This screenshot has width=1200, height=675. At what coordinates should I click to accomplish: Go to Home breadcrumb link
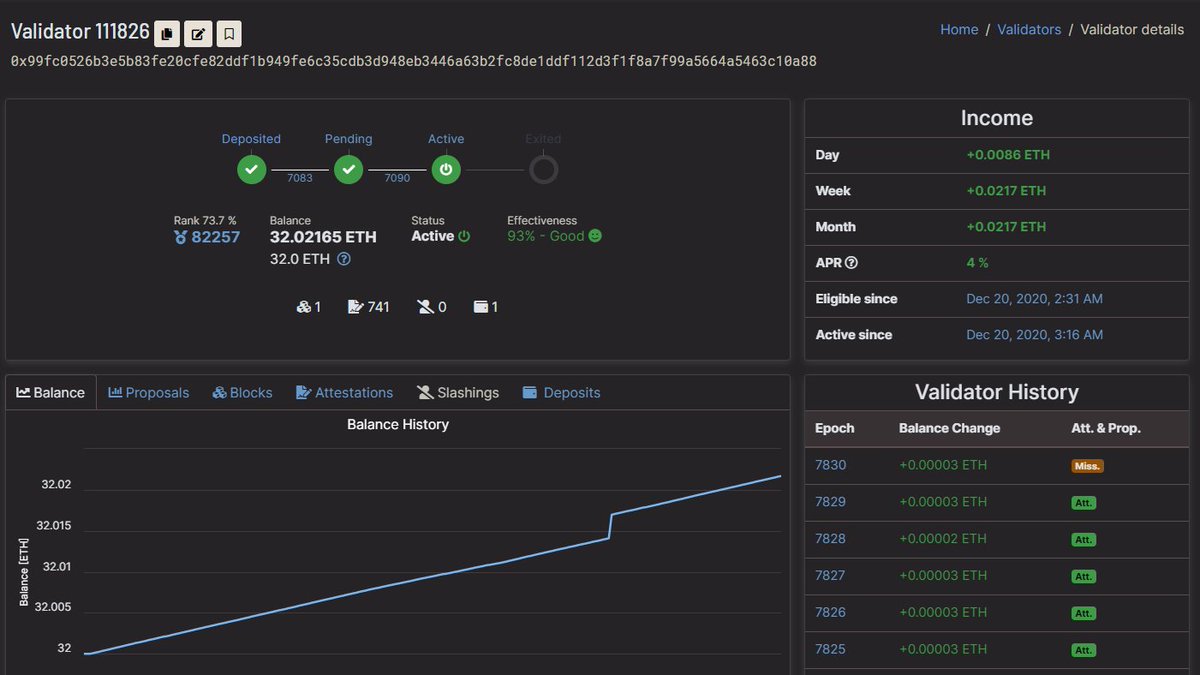pyautogui.click(x=959, y=30)
